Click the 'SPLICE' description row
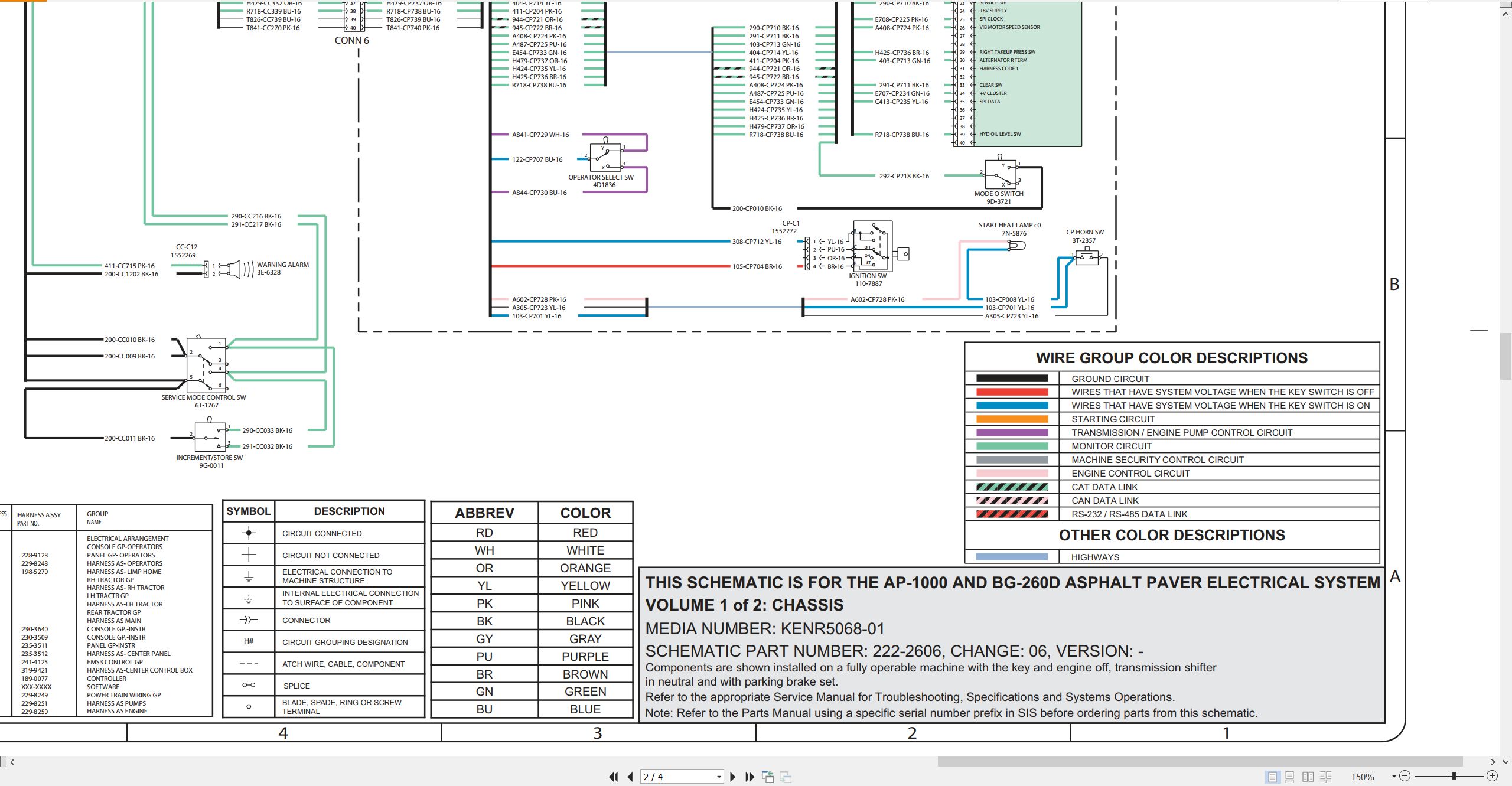 pos(296,686)
